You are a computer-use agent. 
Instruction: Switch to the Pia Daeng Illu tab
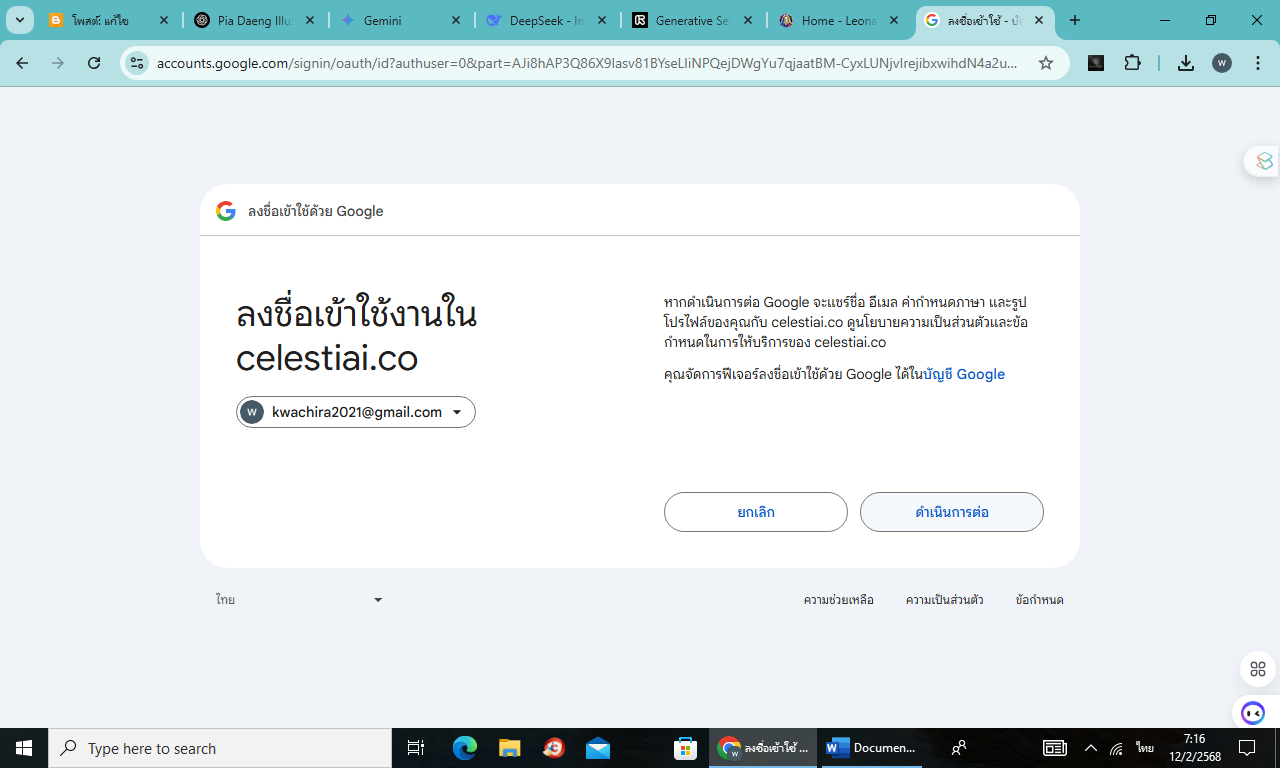coord(256,20)
